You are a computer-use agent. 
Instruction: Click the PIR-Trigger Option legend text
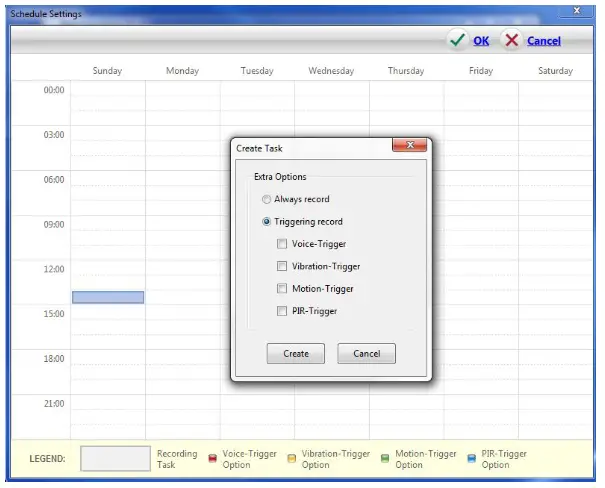[504, 459]
